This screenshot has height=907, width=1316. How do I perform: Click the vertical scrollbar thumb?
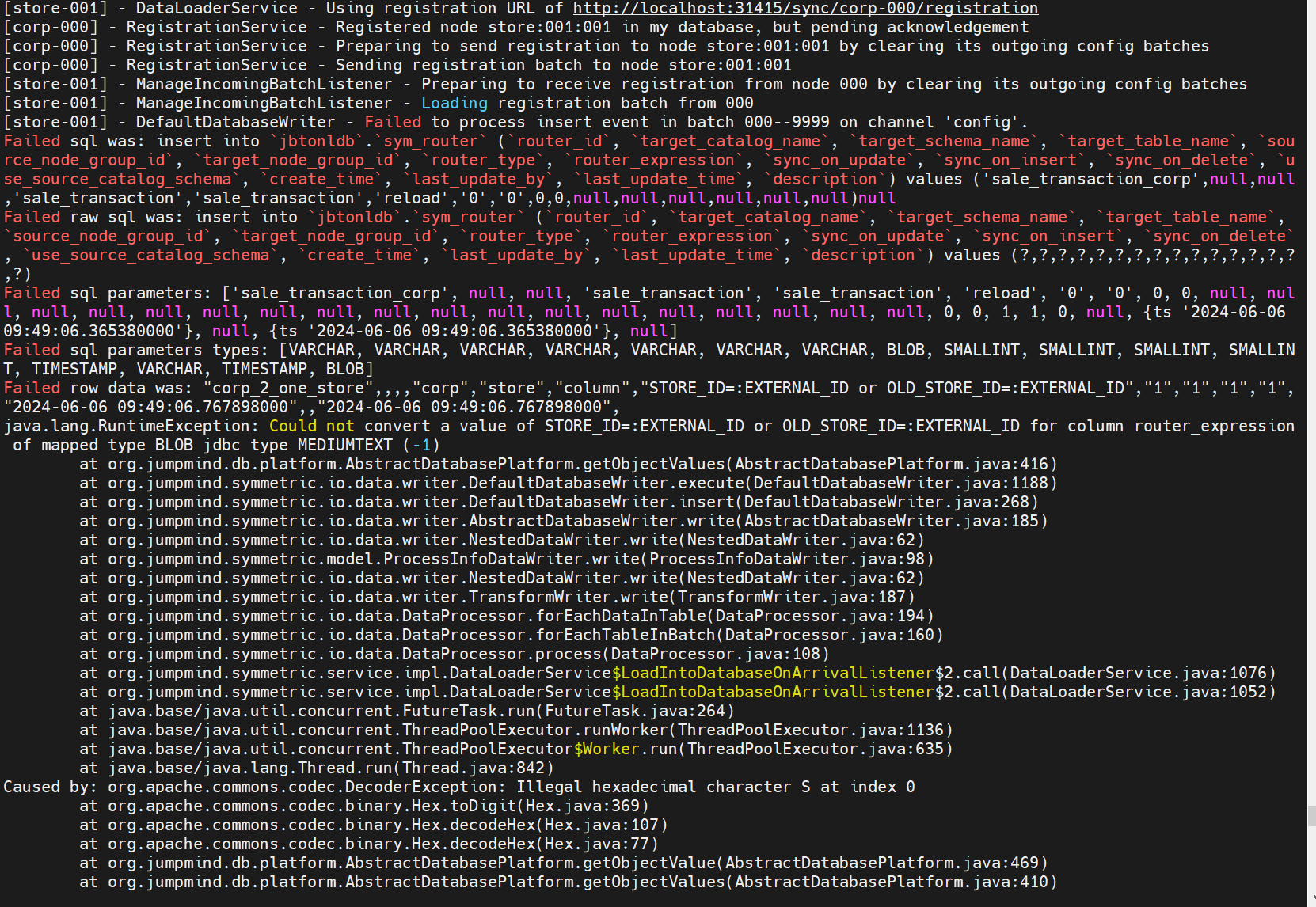click(1310, 815)
